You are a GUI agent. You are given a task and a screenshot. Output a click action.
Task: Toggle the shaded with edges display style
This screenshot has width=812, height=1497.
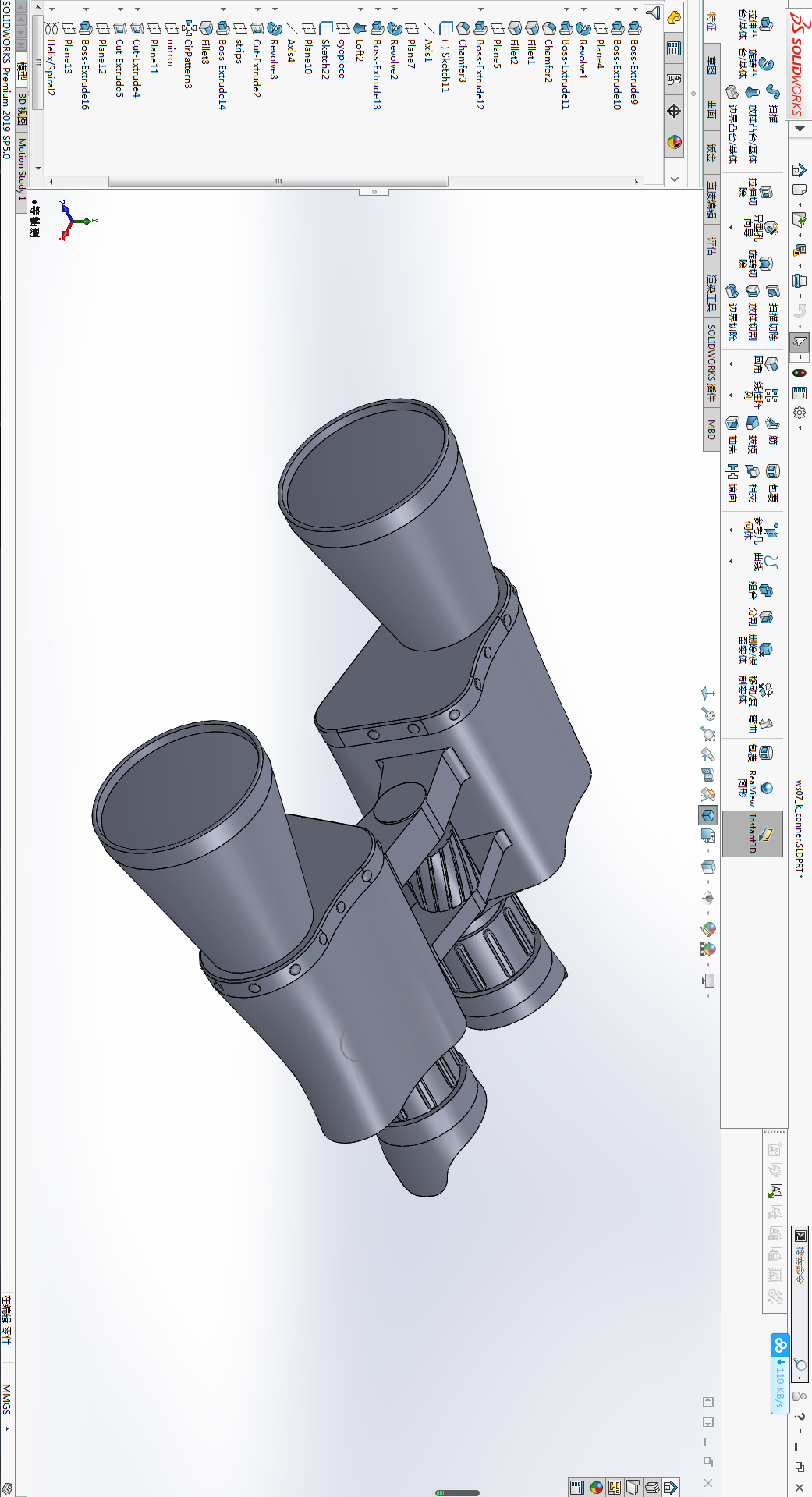point(708,815)
